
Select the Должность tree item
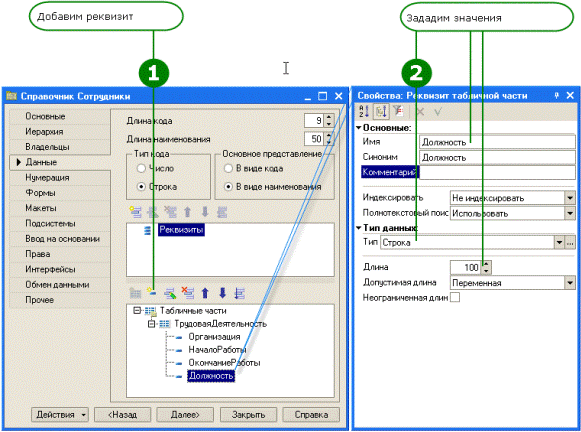211,376
